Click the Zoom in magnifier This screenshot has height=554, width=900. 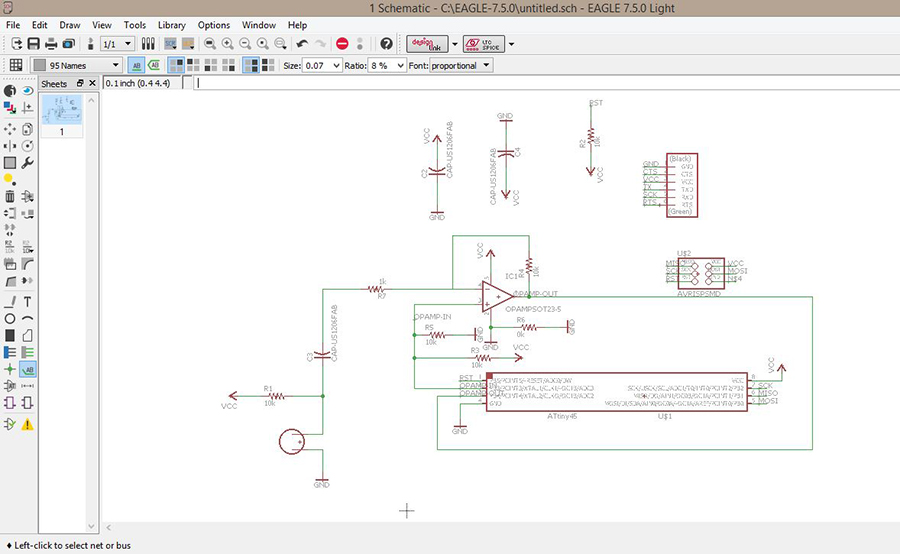pos(227,44)
